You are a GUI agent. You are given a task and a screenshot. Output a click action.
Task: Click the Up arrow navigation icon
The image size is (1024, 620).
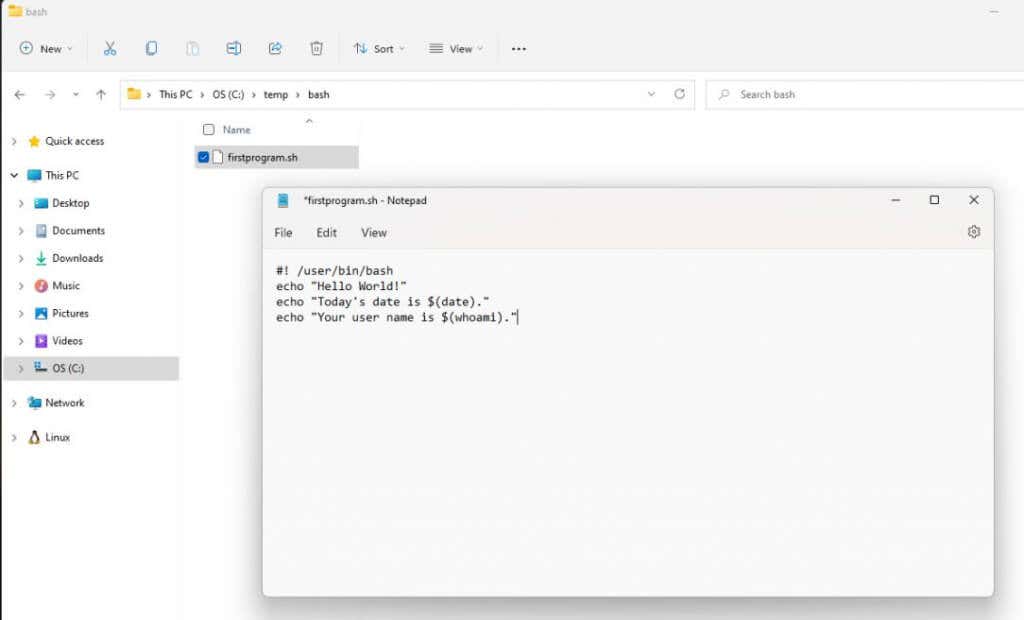tap(101, 95)
